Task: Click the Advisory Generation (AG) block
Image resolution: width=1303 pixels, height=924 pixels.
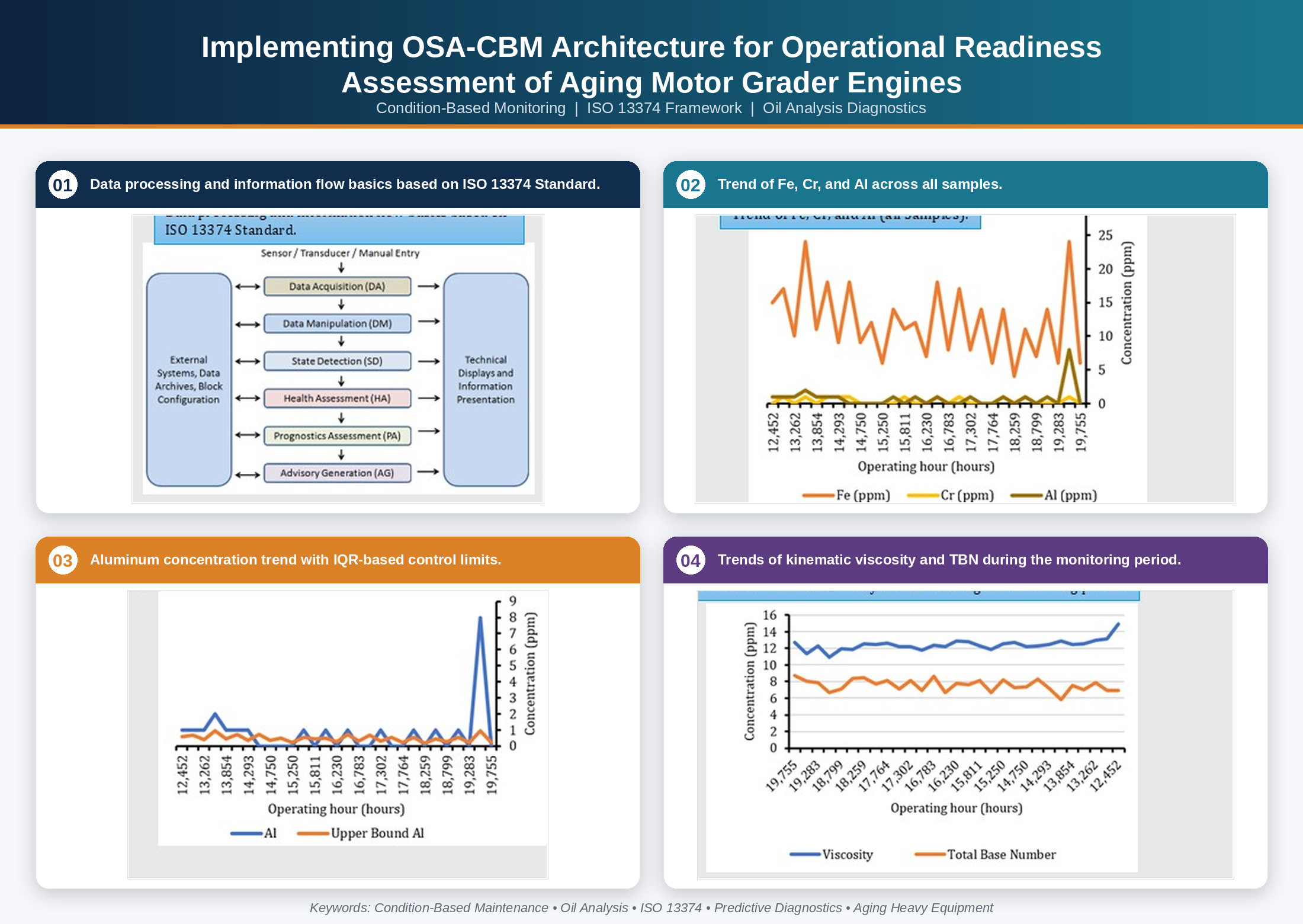Action: click(337, 473)
